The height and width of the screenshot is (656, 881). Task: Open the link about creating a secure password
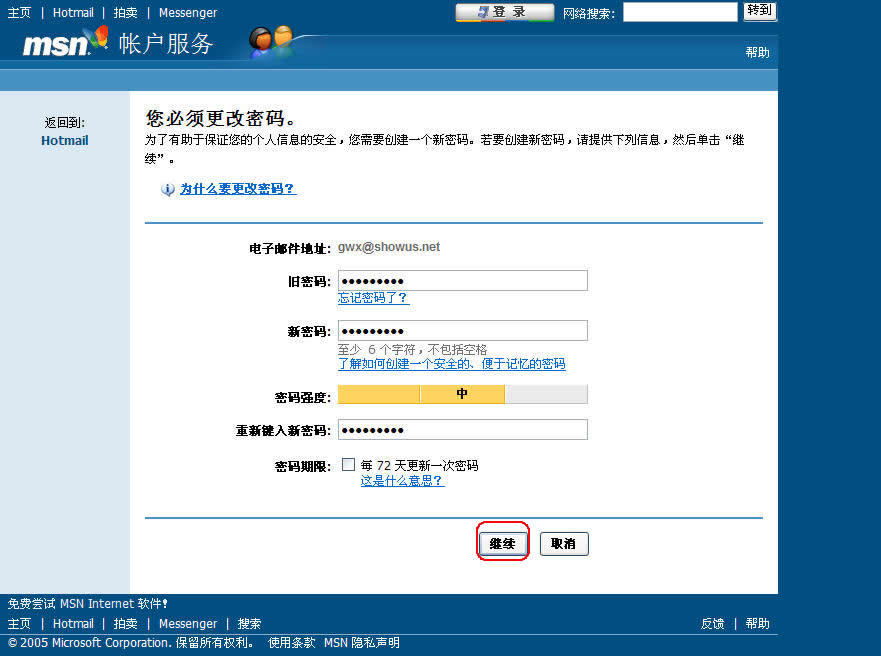(x=451, y=363)
